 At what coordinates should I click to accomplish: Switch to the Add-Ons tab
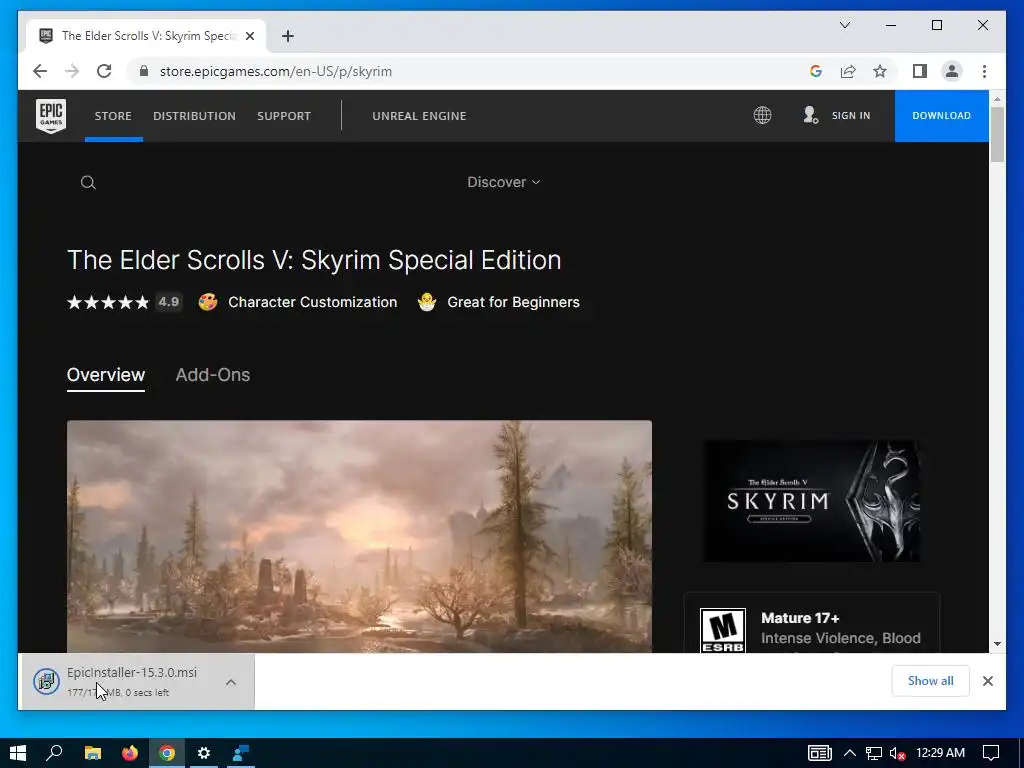click(x=213, y=375)
